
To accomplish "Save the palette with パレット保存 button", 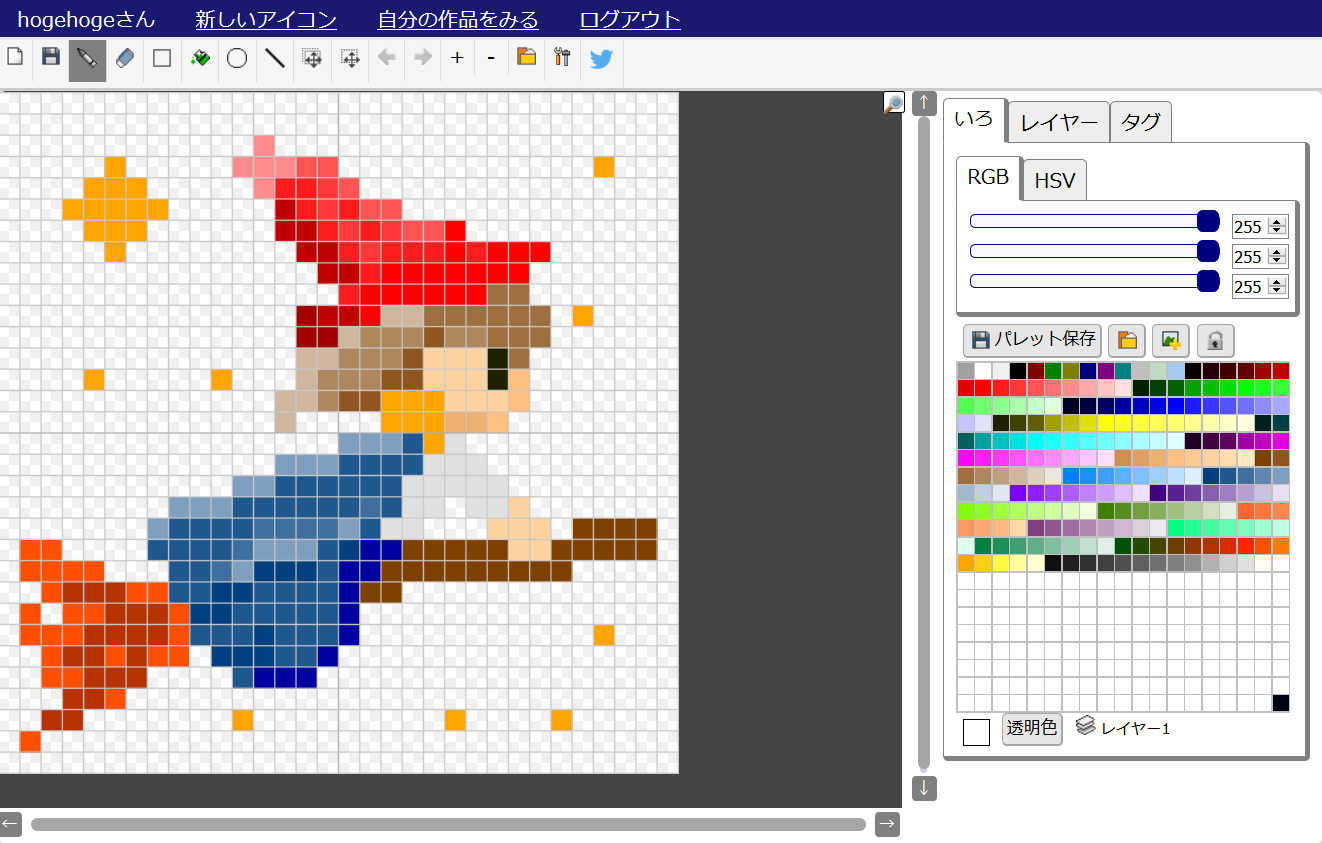I will coord(1031,341).
